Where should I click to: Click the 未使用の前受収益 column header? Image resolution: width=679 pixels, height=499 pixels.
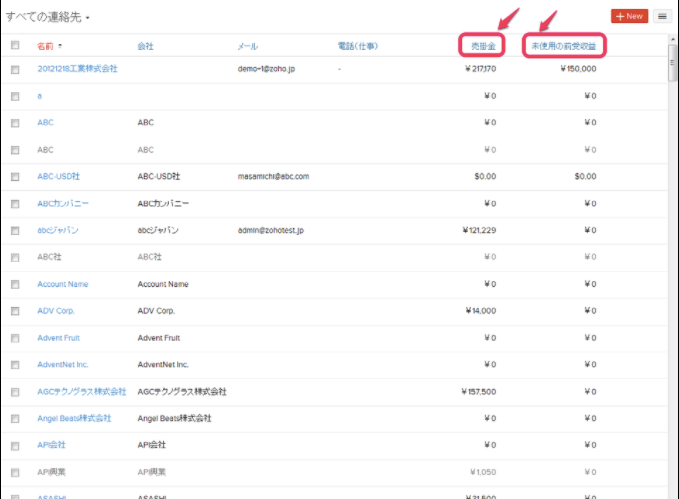567,46
